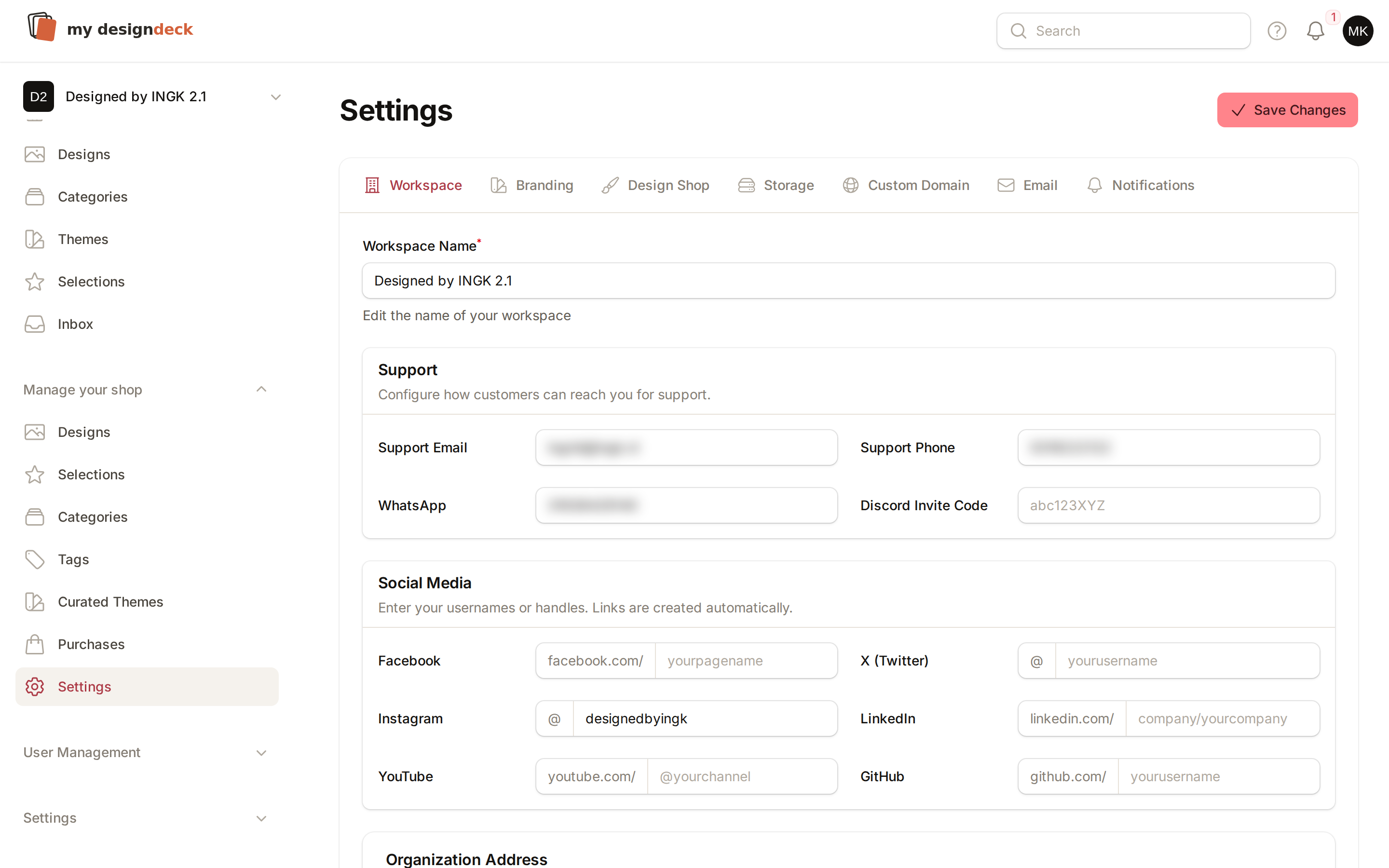
Task: Click the Support Email field
Action: 686,448
